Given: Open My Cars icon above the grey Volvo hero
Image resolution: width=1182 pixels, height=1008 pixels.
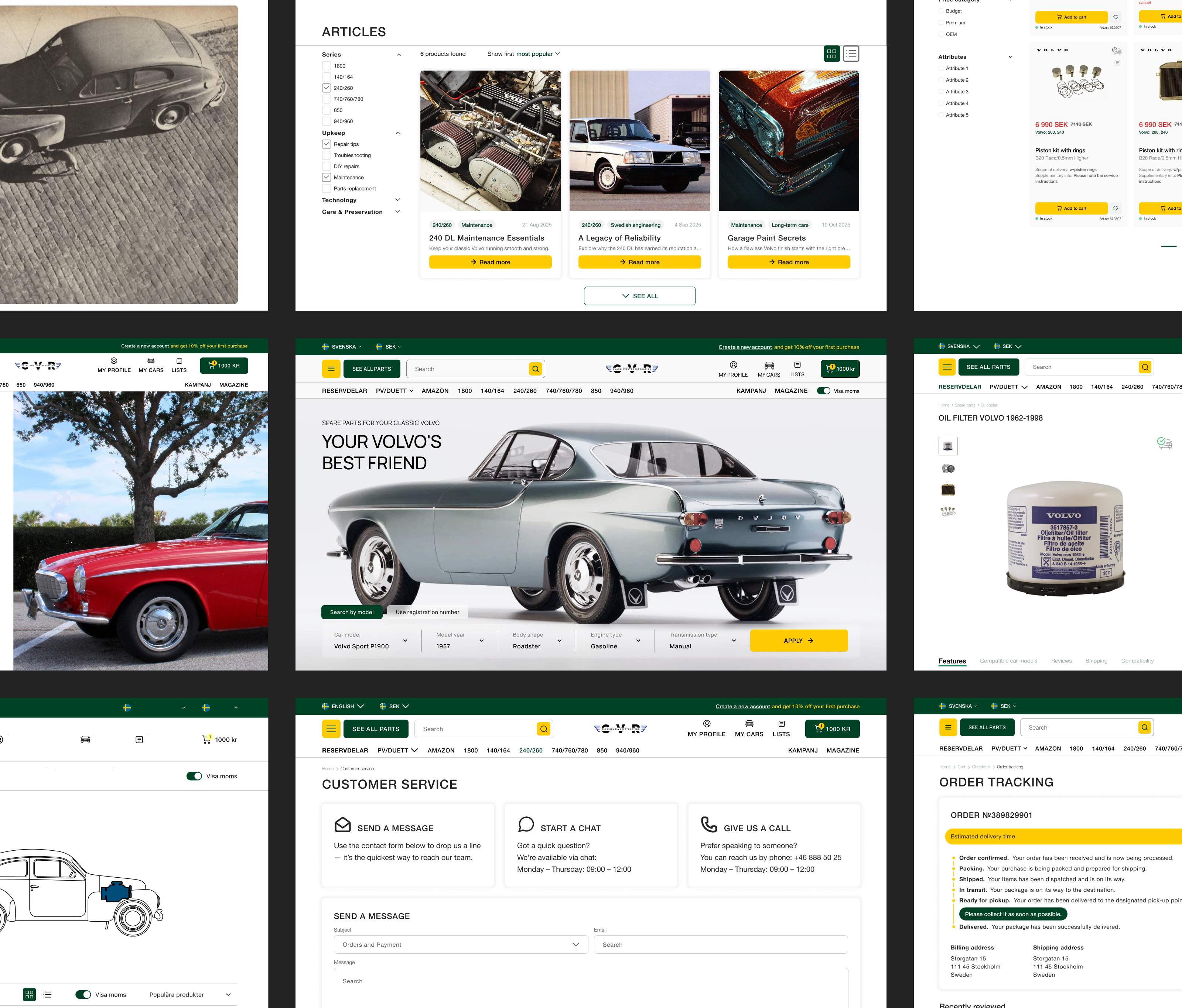Looking at the screenshot, I should (x=769, y=369).
